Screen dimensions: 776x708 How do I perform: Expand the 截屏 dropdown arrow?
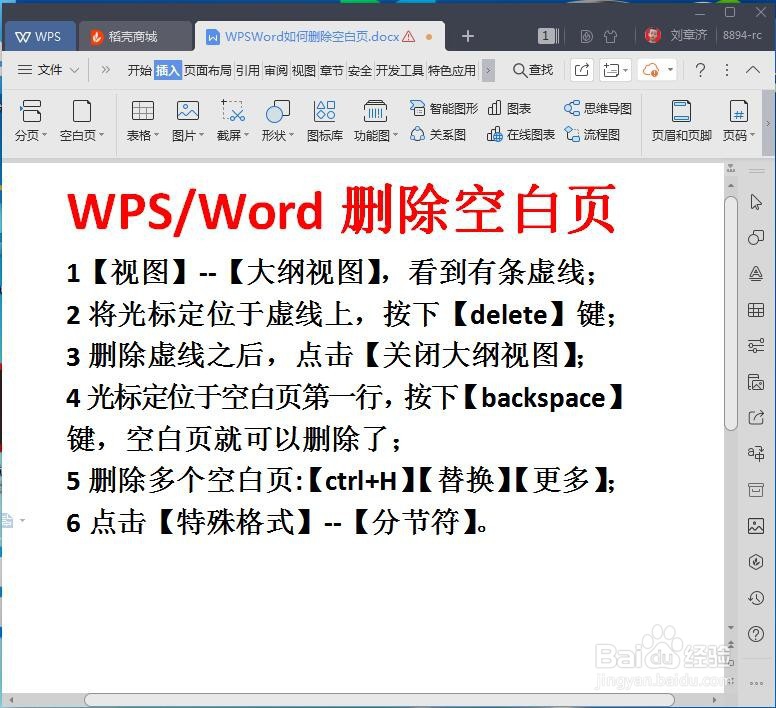(246, 135)
